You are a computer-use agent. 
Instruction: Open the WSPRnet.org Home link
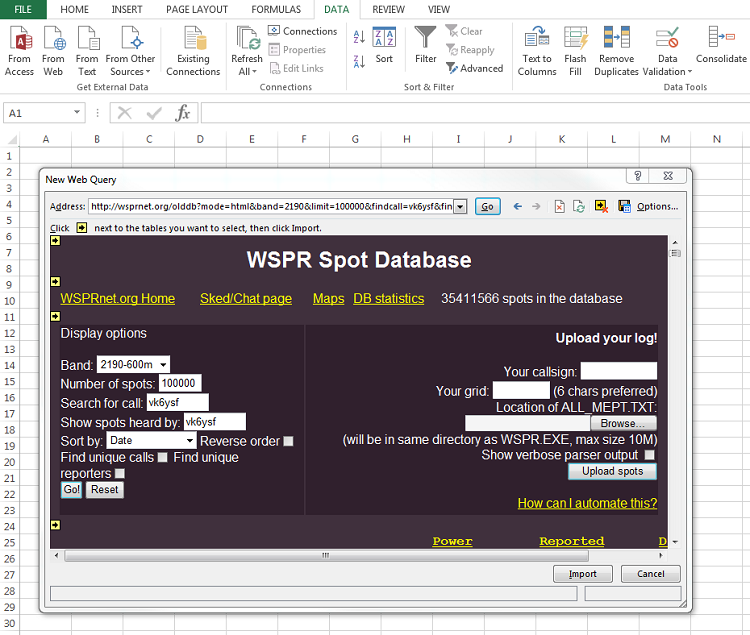pos(117,299)
